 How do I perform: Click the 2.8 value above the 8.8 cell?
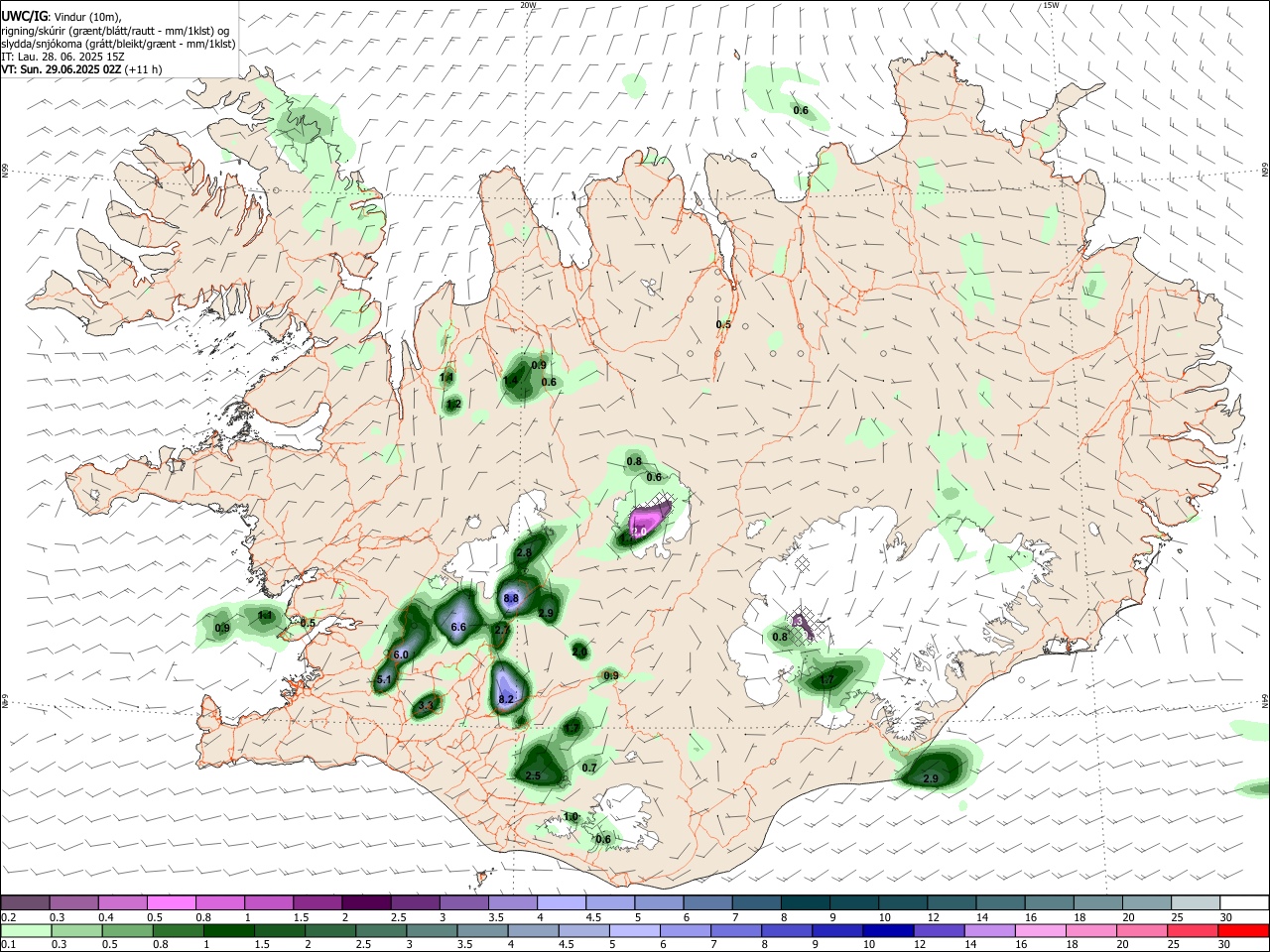524,552
